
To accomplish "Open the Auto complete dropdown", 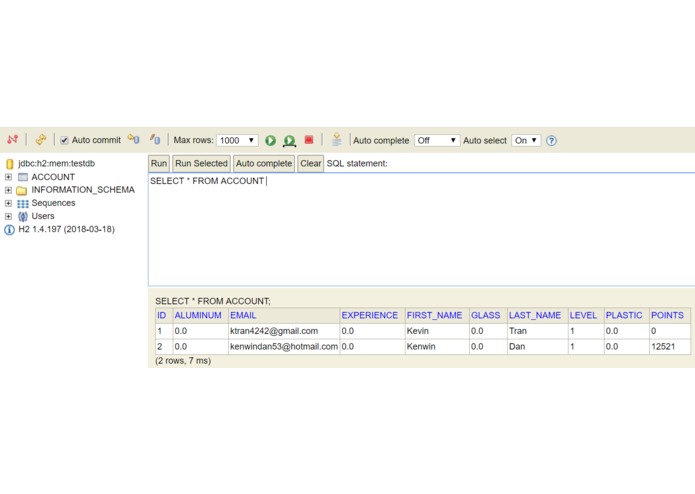I will [437, 140].
